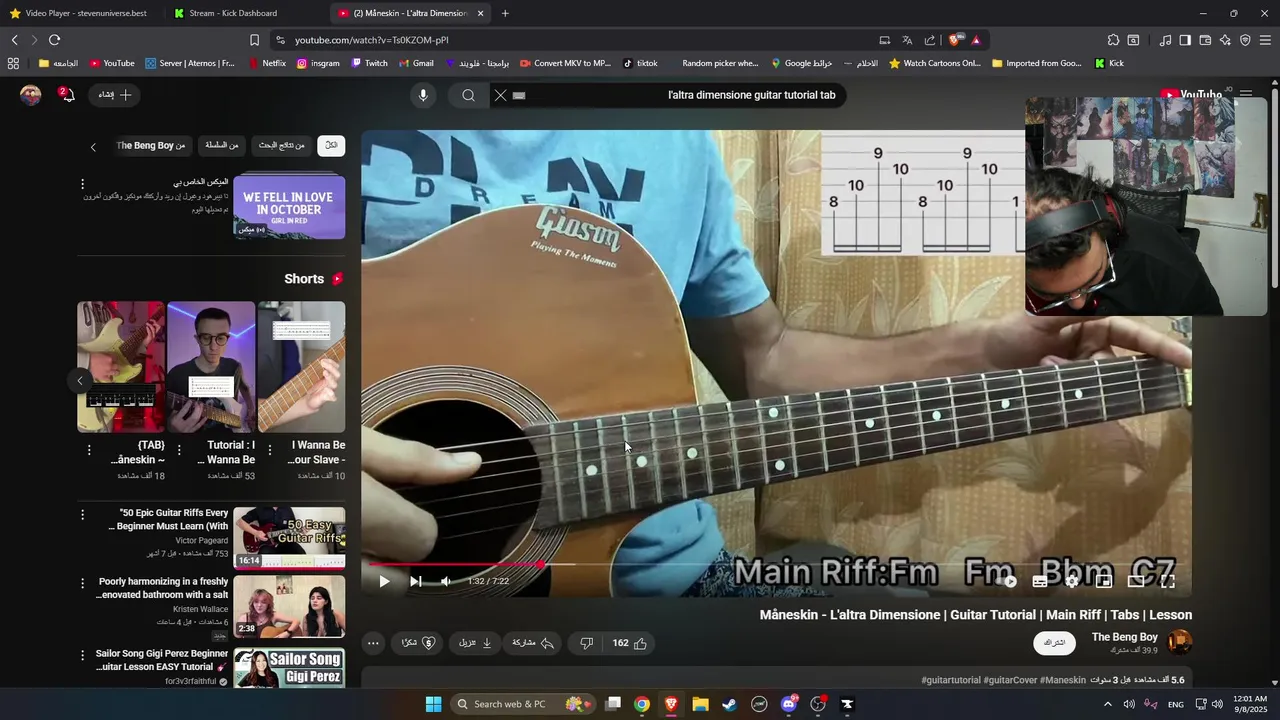This screenshot has width=1280, height=720.
Task: Like the video with 162 likes
Action: (x=629, y=643)
